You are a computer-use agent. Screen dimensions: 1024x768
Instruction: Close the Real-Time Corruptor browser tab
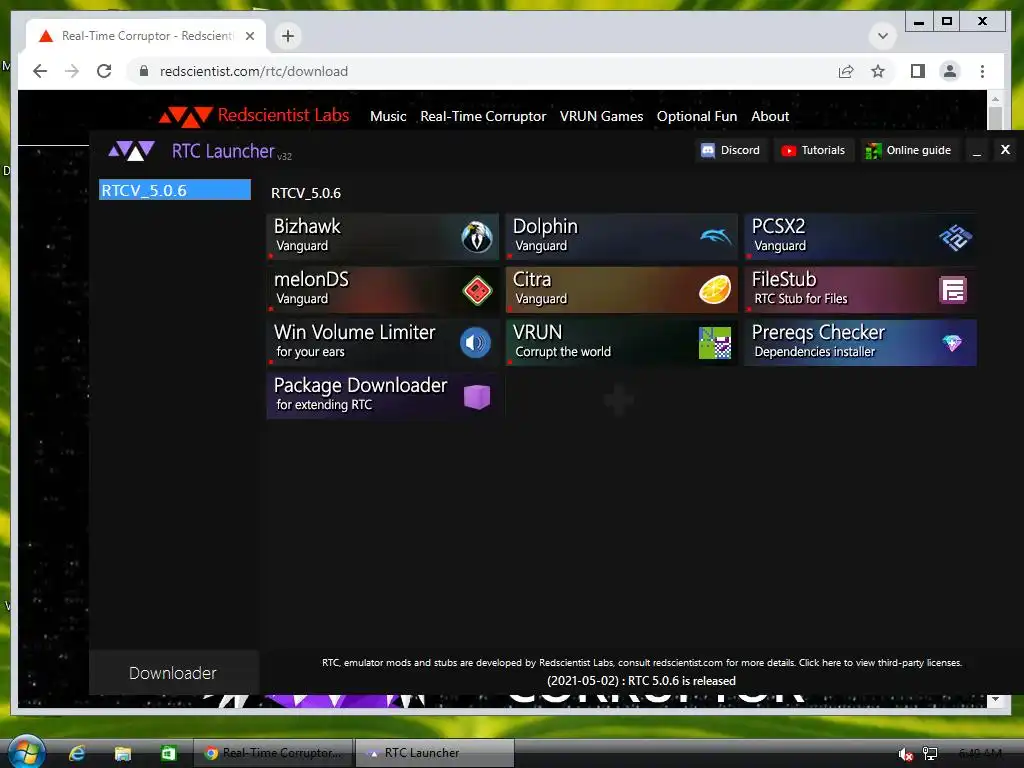pyautogui.click(x=249, y=36)
